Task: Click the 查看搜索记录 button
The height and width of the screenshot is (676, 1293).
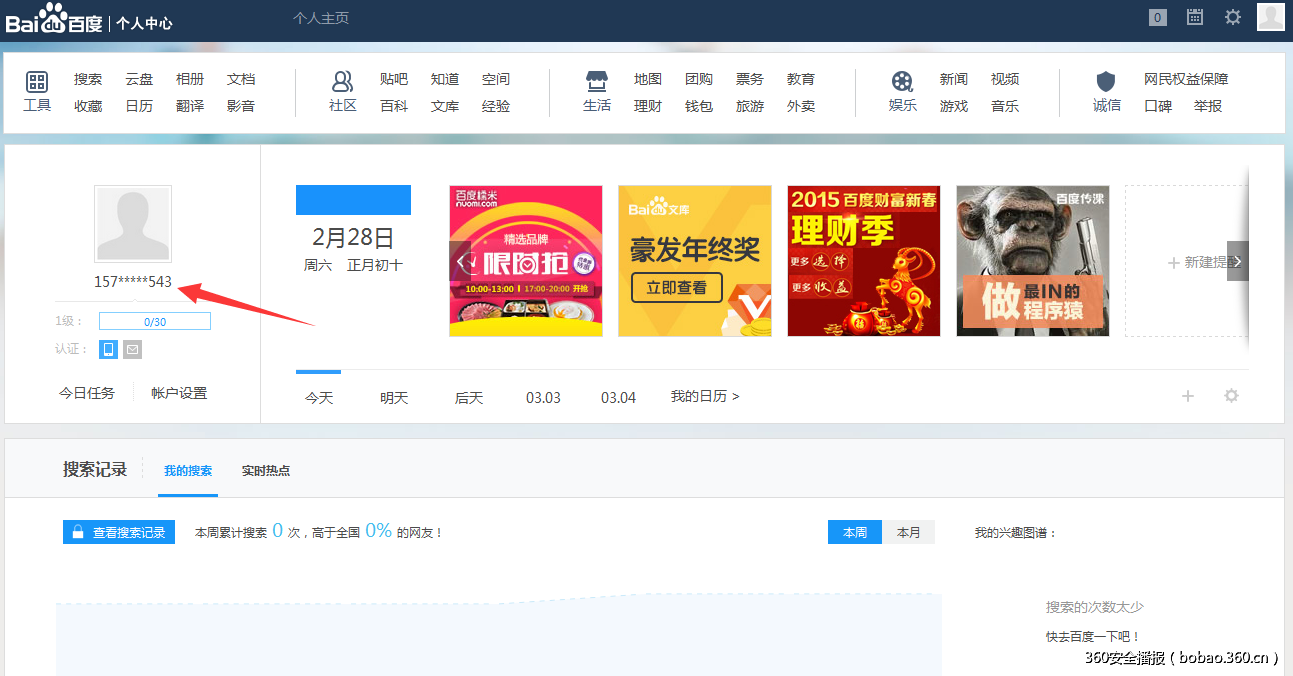Action: (x=119, y=532)
